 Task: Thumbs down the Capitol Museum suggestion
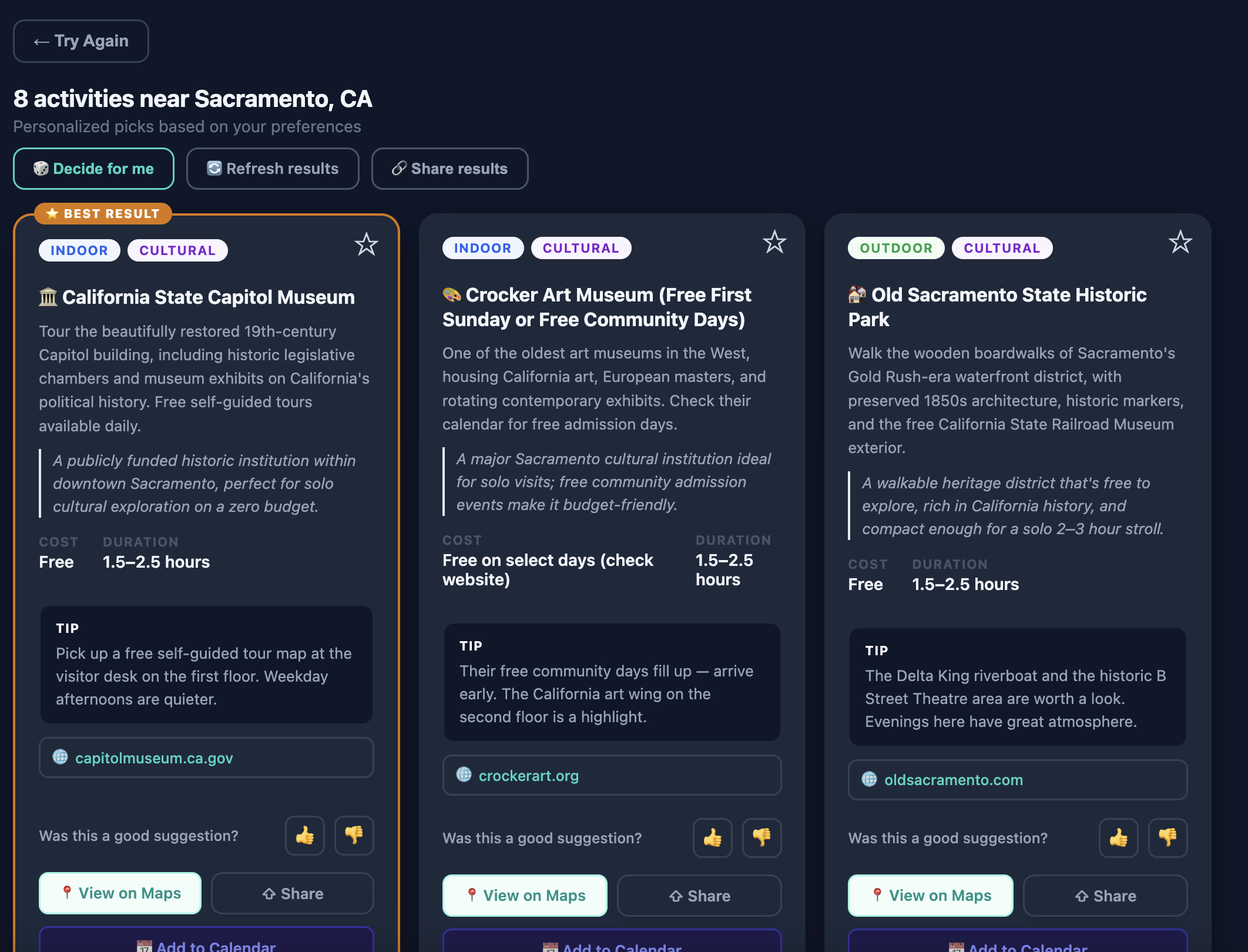[354, 835]
